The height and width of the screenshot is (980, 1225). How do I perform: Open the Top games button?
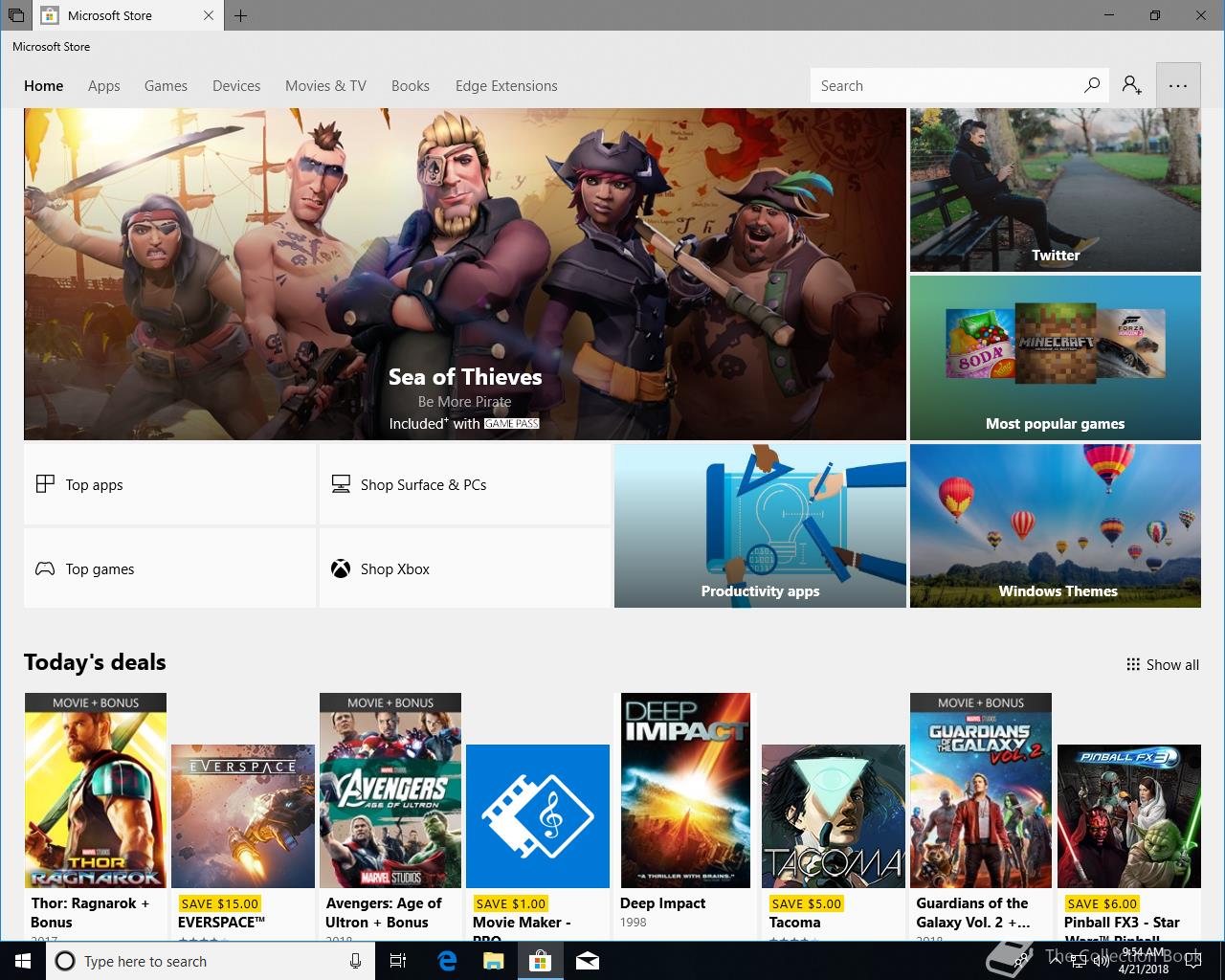coord(169,568)
